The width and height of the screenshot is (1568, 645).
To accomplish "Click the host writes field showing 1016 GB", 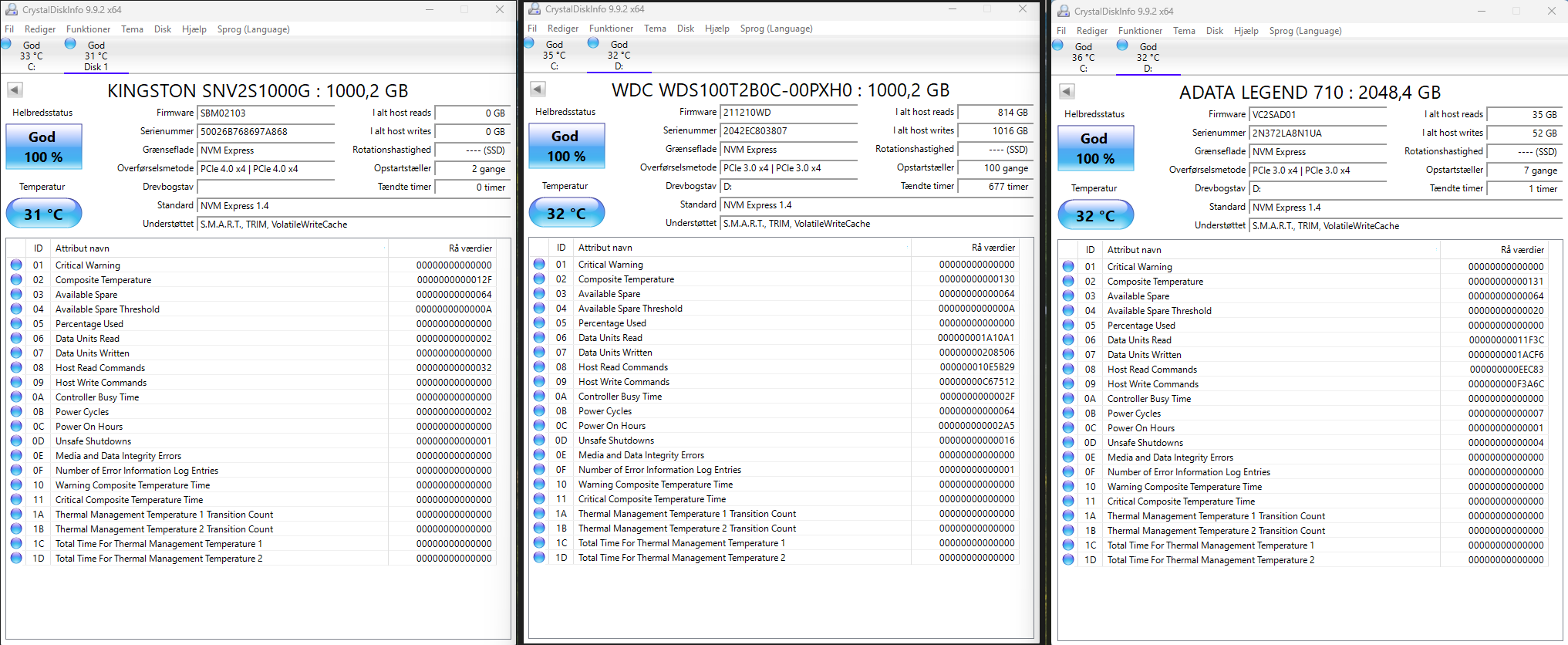I will [995, 130].
